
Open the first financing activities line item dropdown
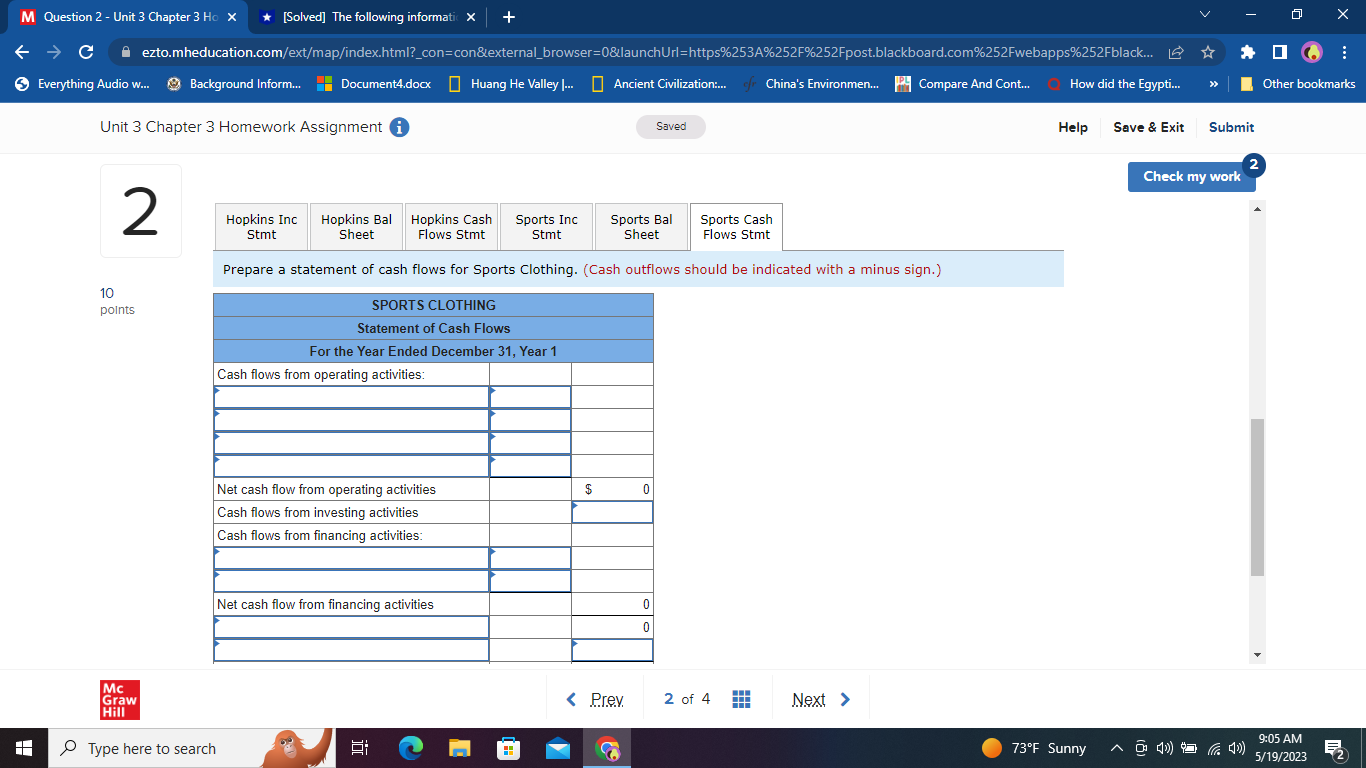(x=352, y=558)
